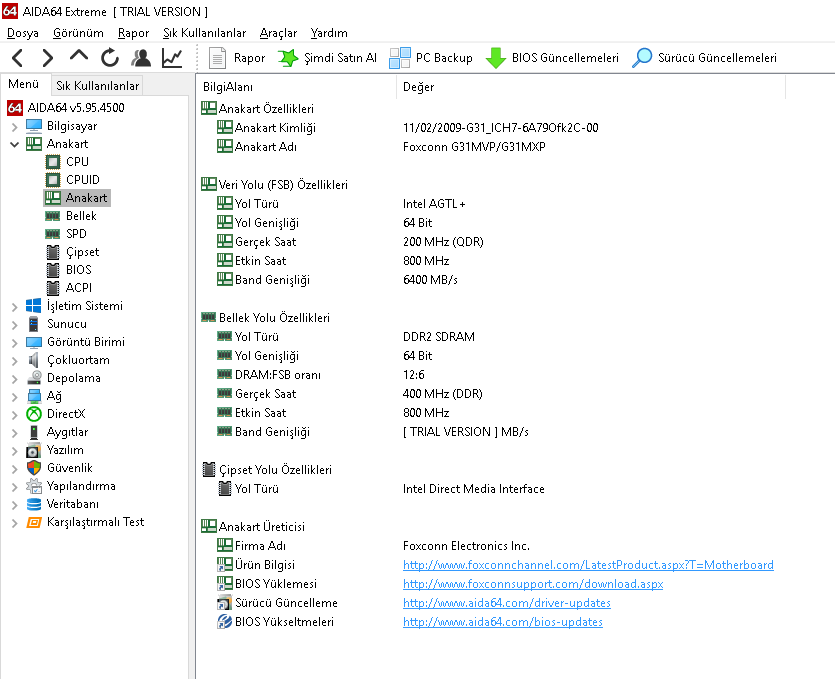Click the Veritabanı database icon
This screenshot has height=679, width=835.
(34, 504)
